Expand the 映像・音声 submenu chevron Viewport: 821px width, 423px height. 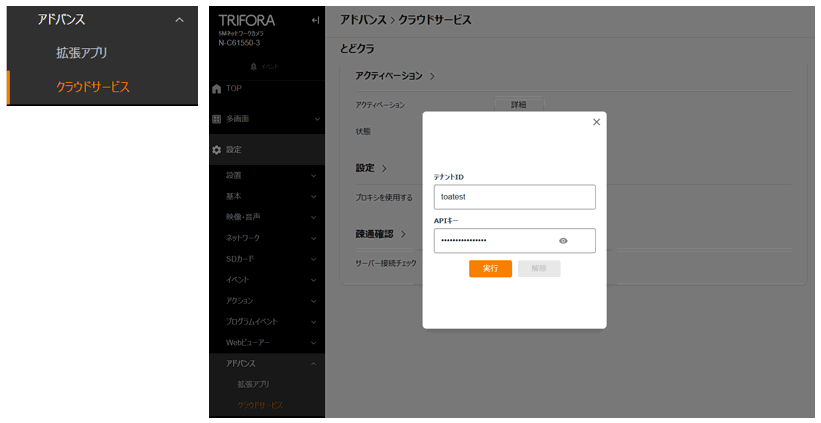314,218
